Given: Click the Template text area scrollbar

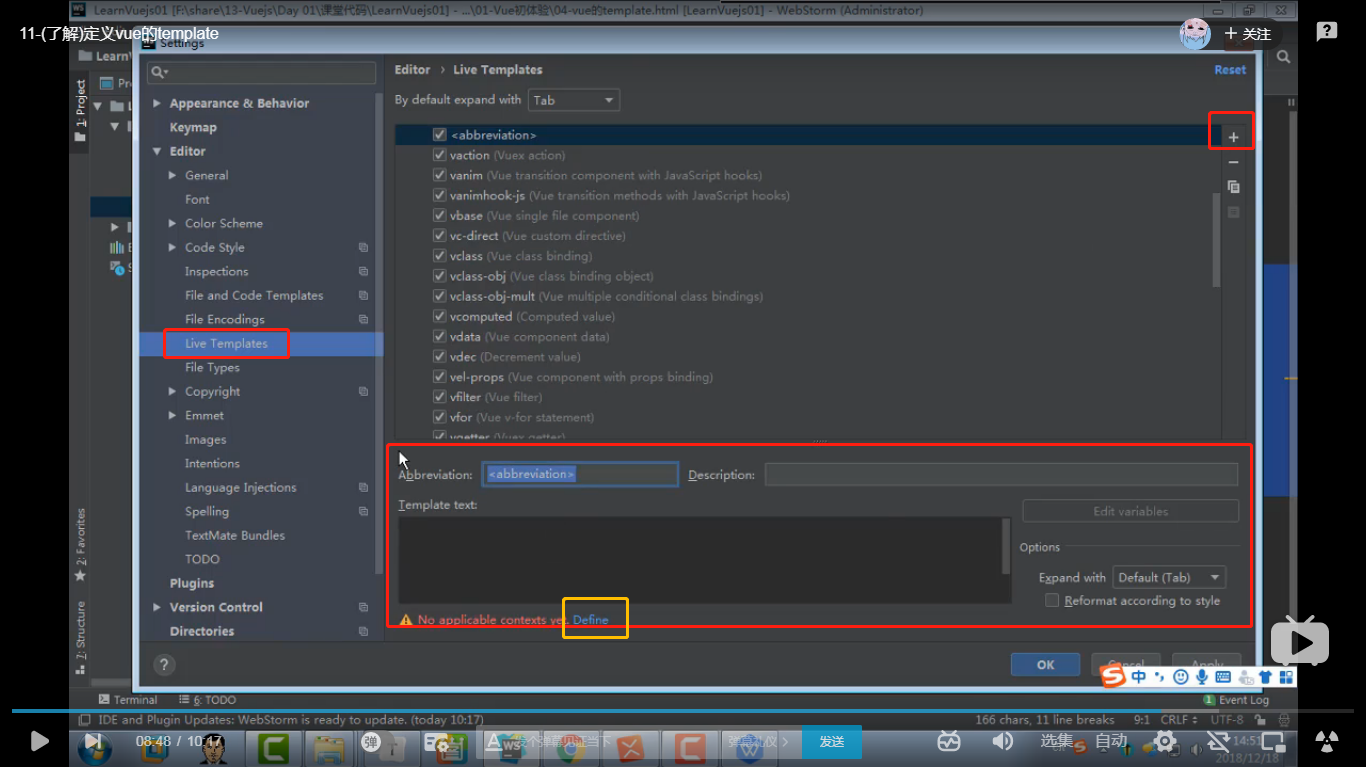Looking at the screenshot, I should pos(1006,546).
